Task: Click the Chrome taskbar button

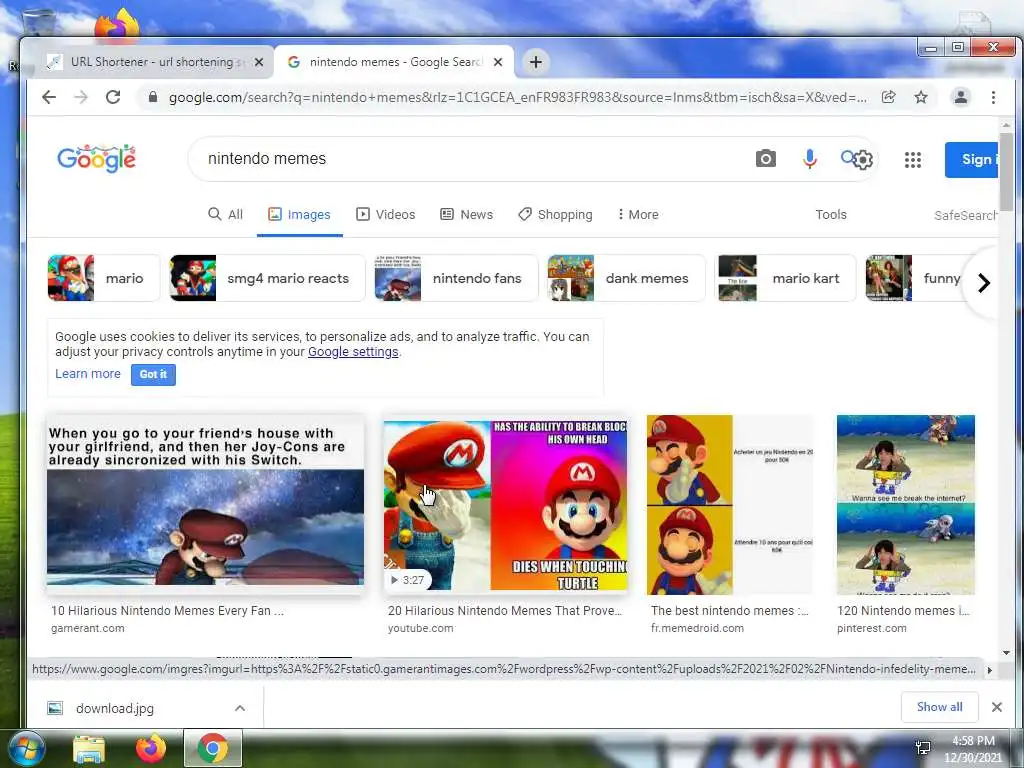Action: (x=213, y=748)
